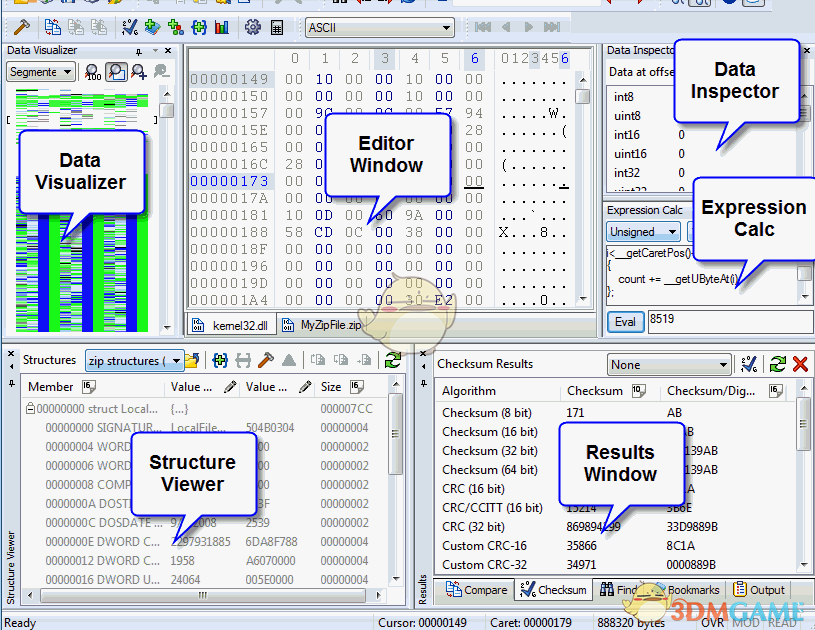Switch to the kernel32.dll tab
The image size is (815, 630).
pyautogui.click(x=231, y=325)
